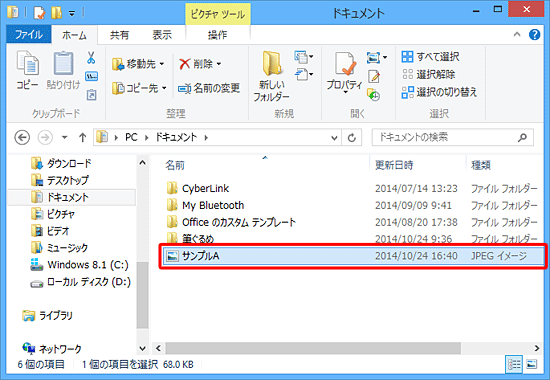Image resolution: width=550 pixels, height=380 pixels.
Task: Open the recent locations dropdown arrow
Action: (65, 137)
